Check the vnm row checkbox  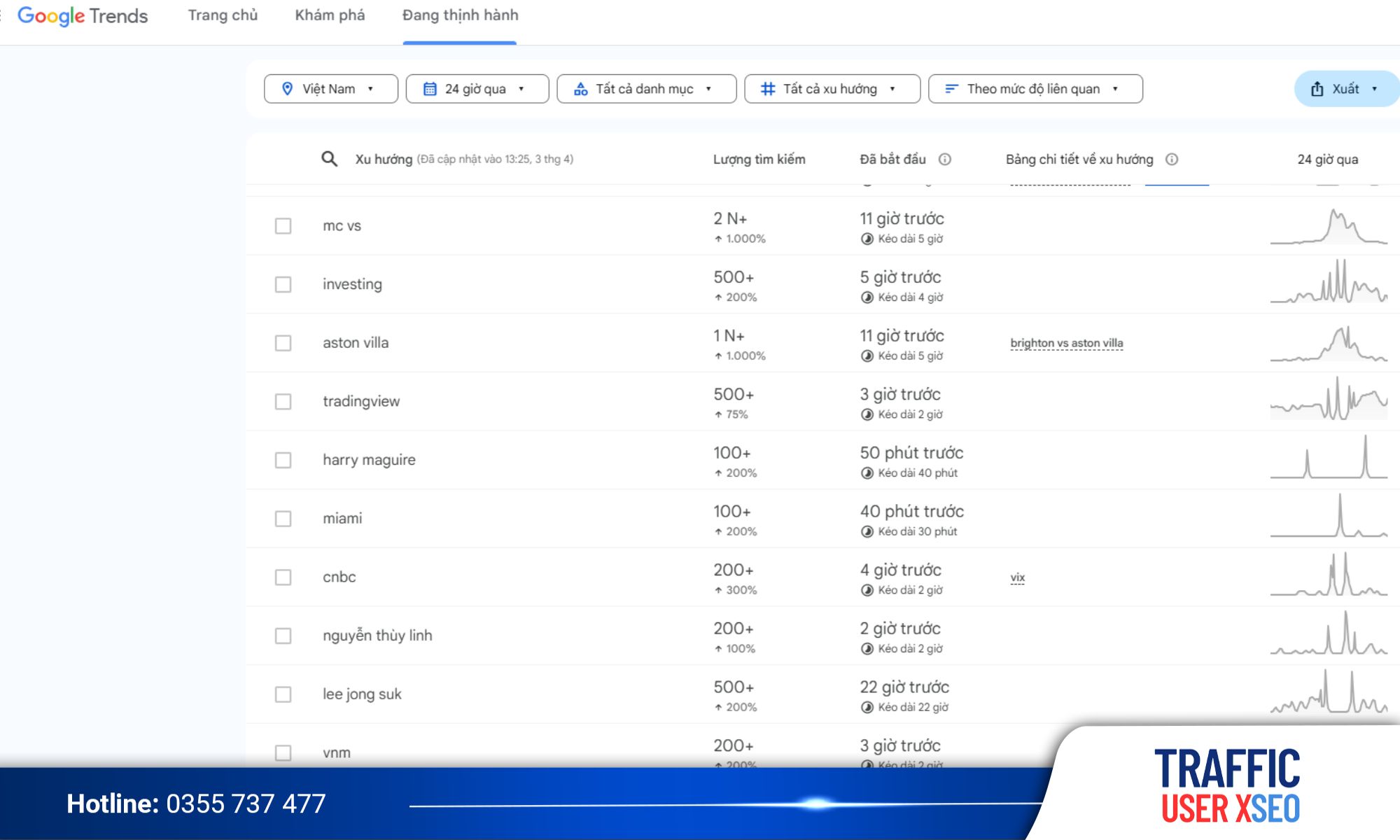[x=283, y=753]
